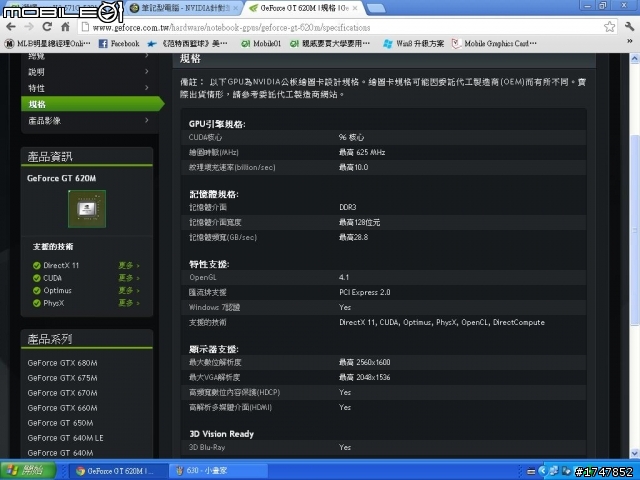640x480 pixels.
Task: Open GeForce GT 640M product link
Action: point(60,453)
